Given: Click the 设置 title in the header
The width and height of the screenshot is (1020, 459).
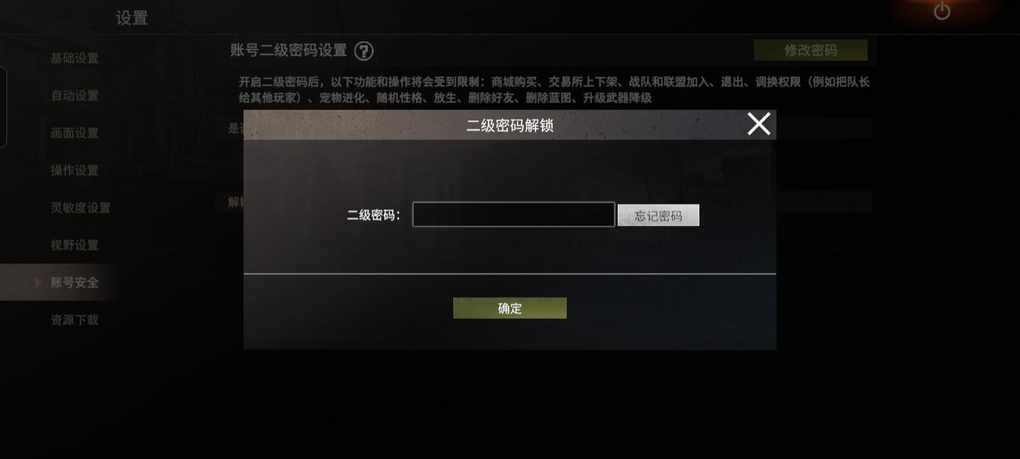Looking at the screenshot, I should pyautogui.click(x=132, y=18).
